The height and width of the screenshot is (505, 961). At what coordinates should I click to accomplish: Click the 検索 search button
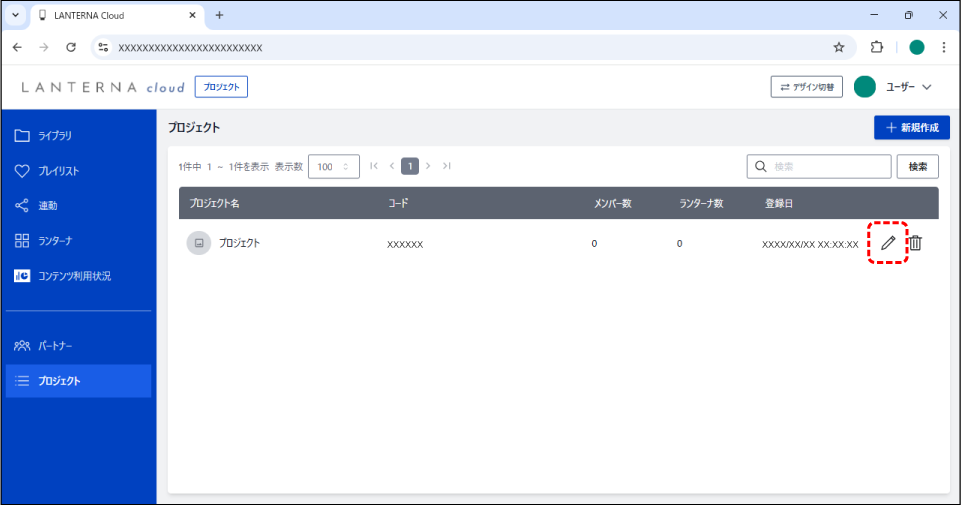click(917, 166)
